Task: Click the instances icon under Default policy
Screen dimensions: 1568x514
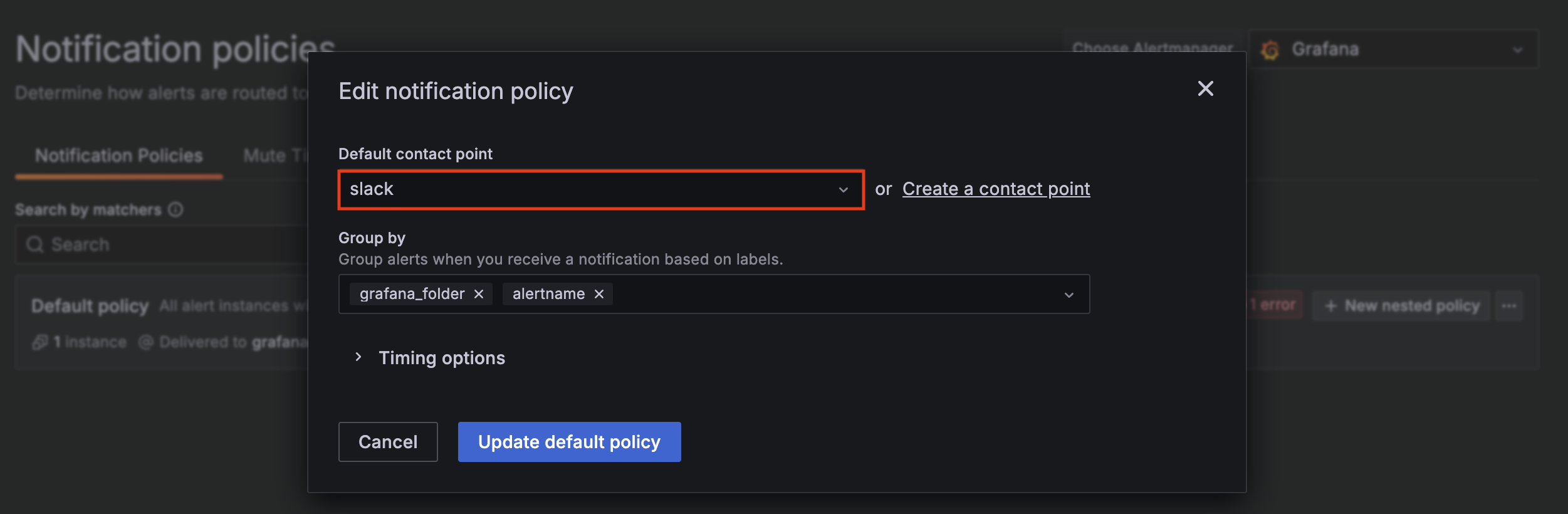Action: [x=40, y=342]
